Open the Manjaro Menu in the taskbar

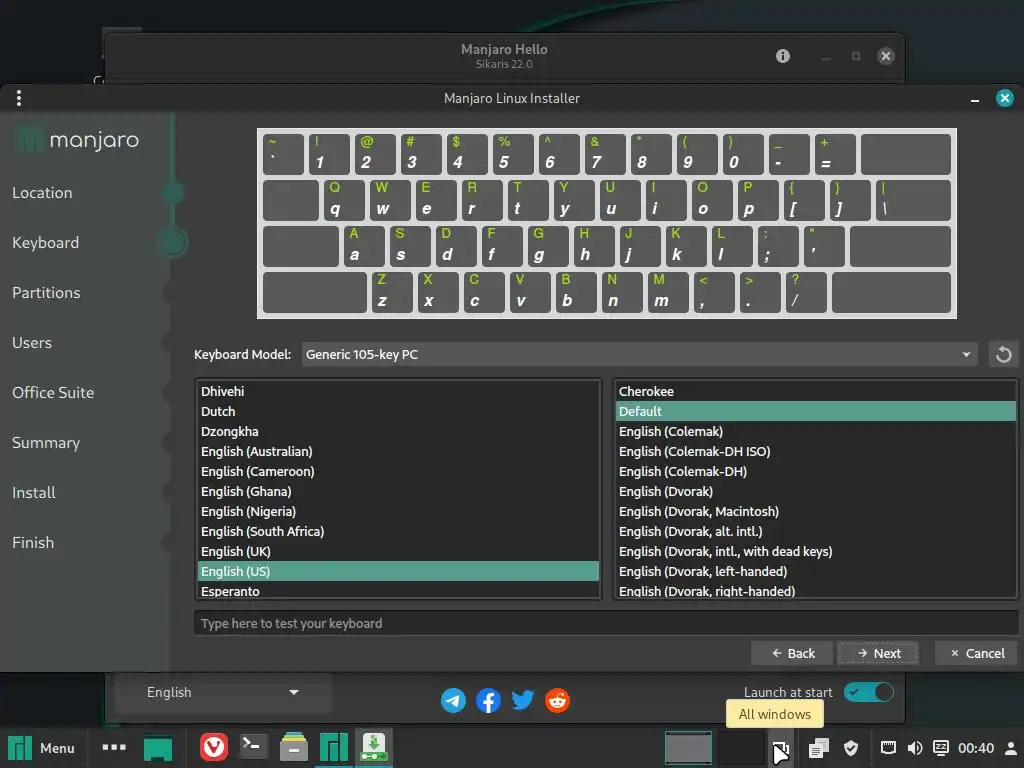point(42,748)
